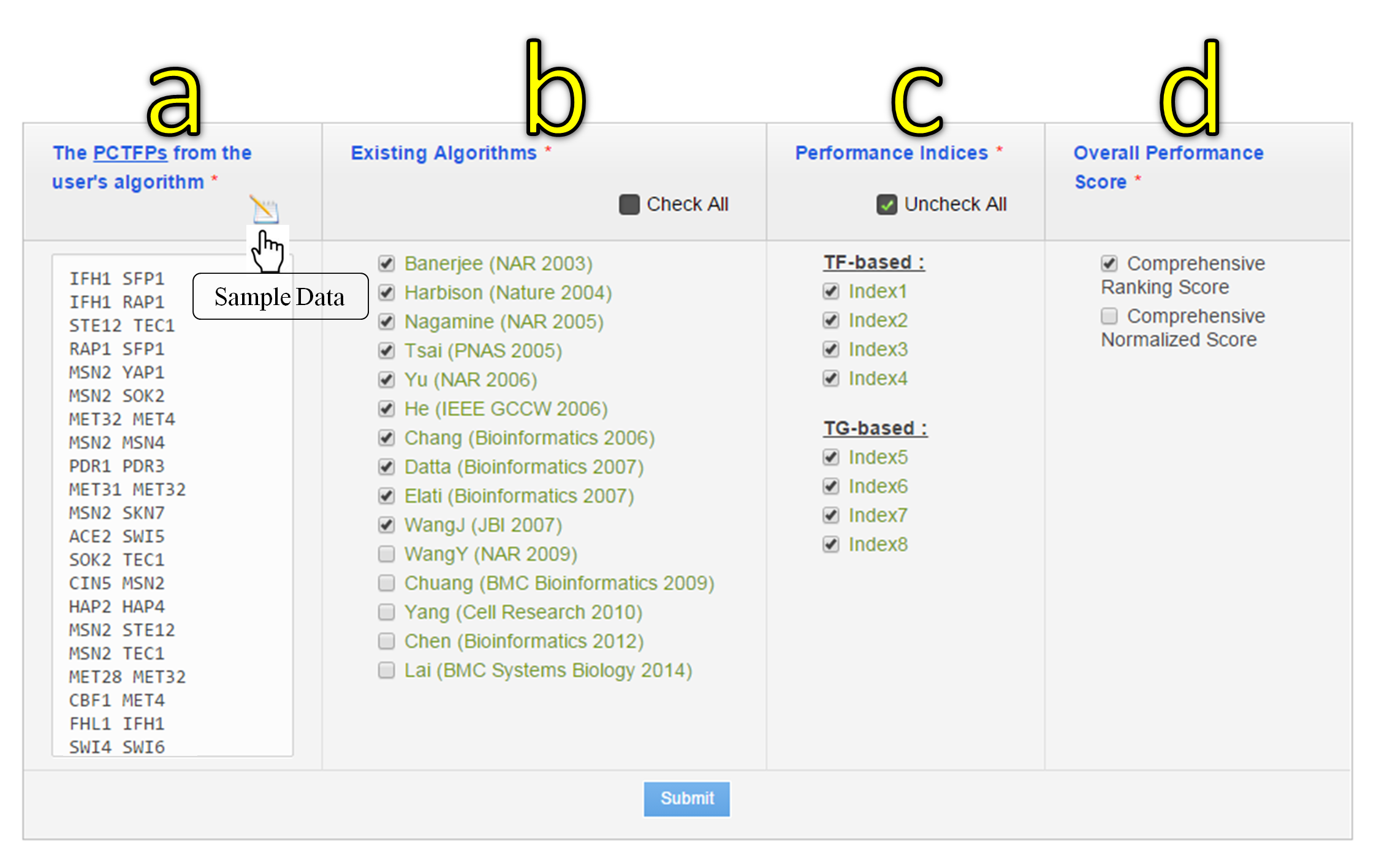Select Lai (BMC Systems Biology 2014) checkbox
This screenshot has width=1379, height=868.
tap(386, 671)
